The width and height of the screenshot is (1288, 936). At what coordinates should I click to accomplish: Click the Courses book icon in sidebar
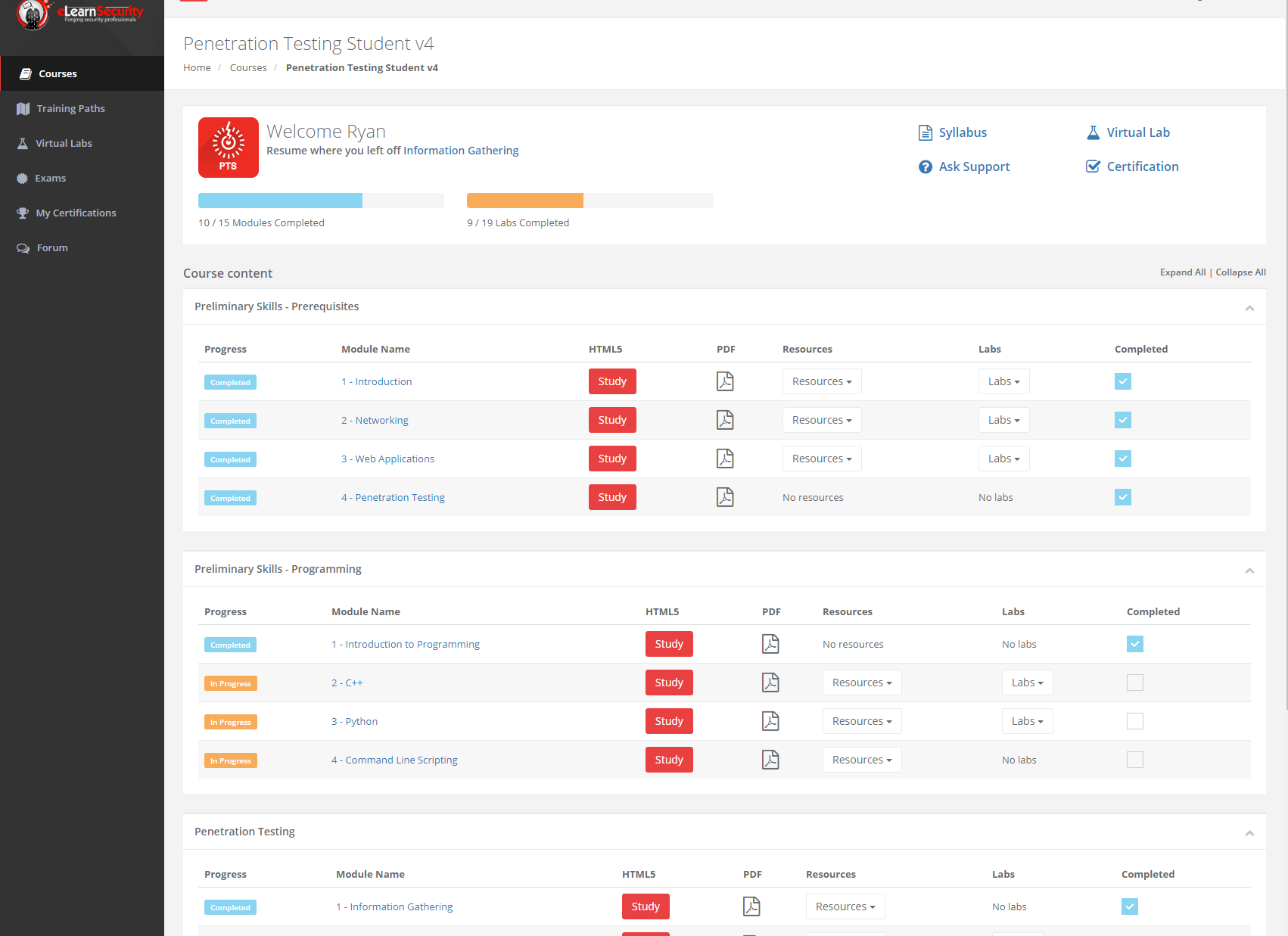point(26,73)
